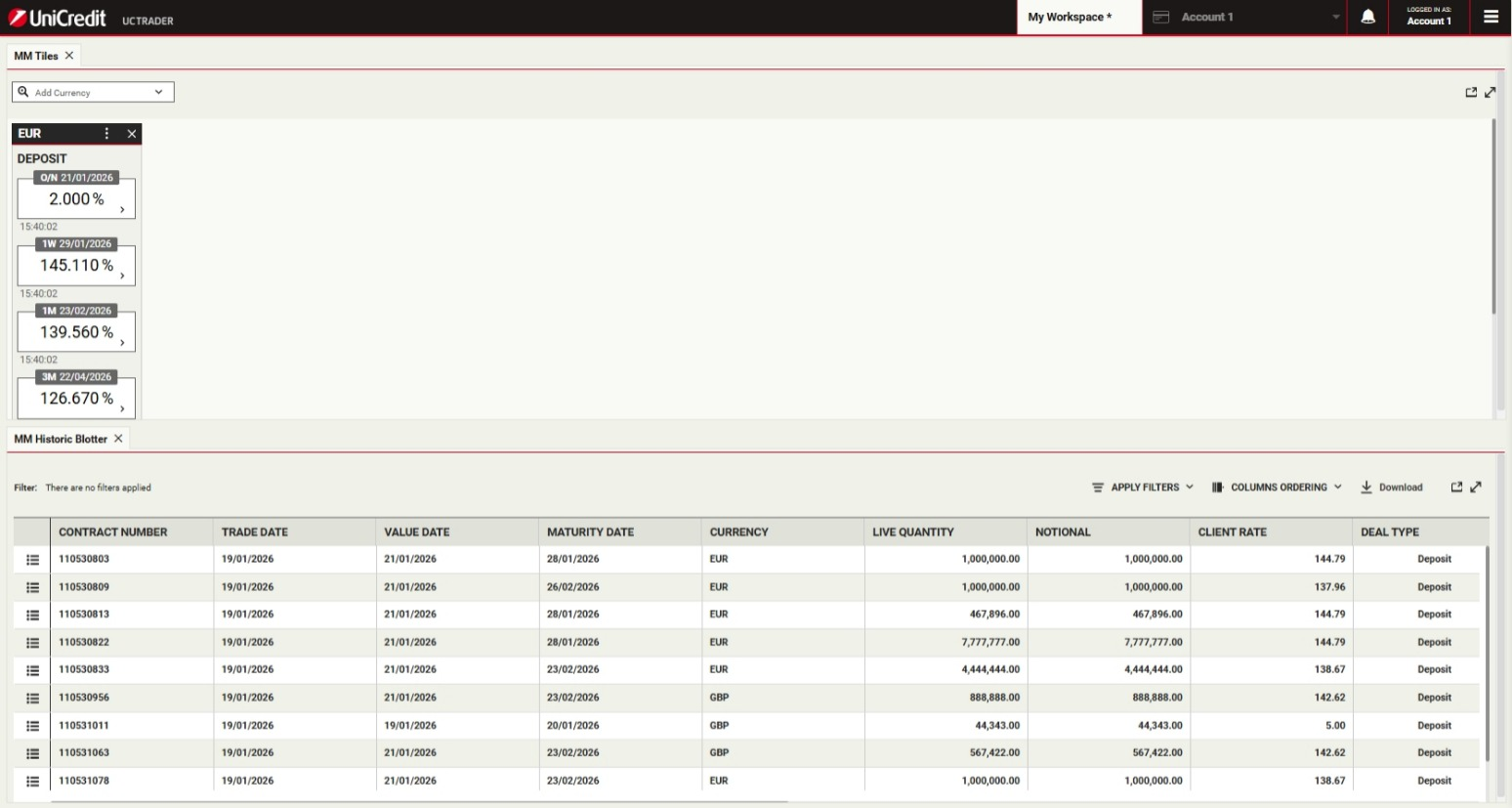Select the O/N 2.000% deposit rate tile
Viewport: 1512px width, 808px height.
[x=76, y=199]
